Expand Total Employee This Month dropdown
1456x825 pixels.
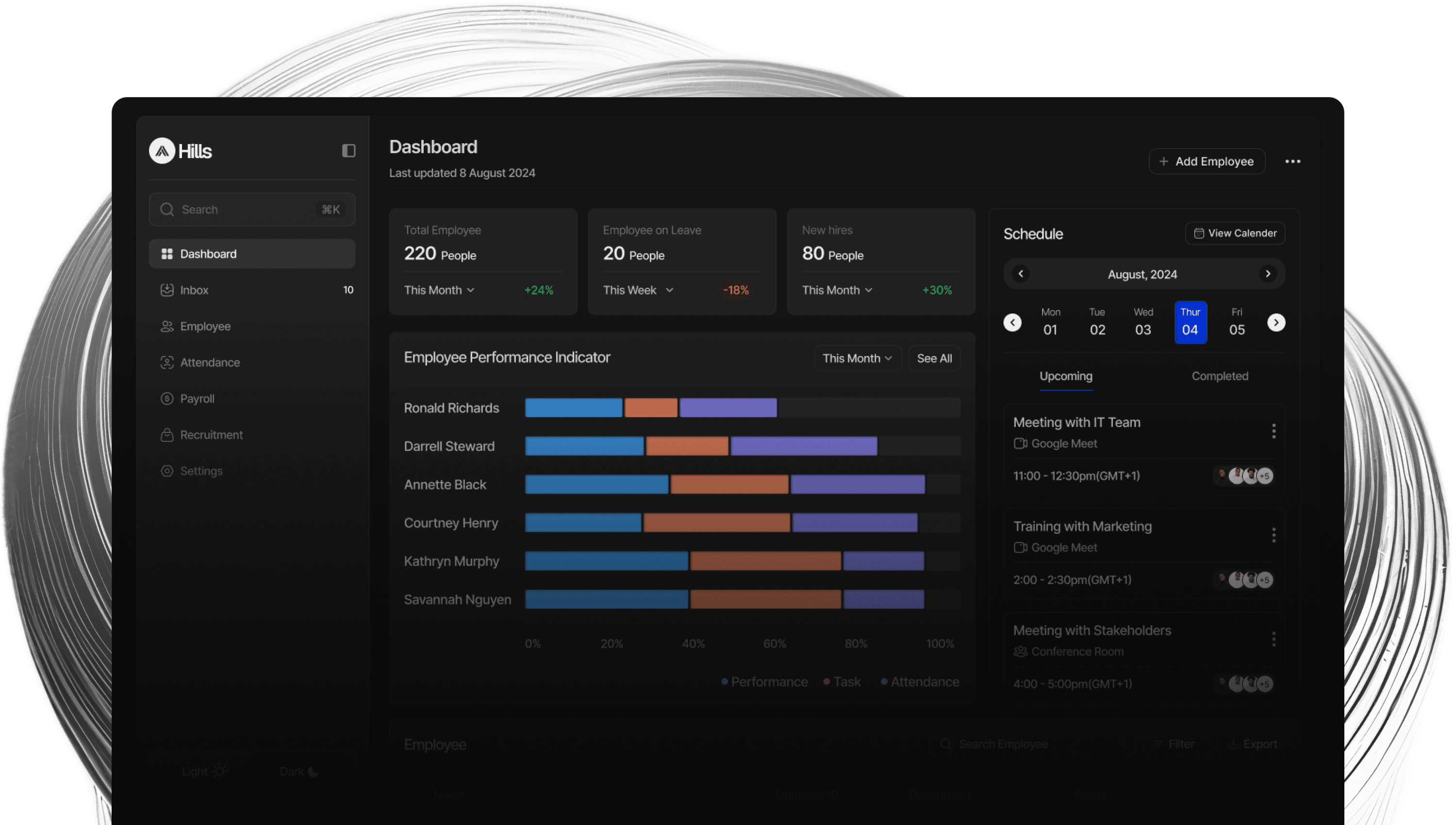[x=439, y=290]
